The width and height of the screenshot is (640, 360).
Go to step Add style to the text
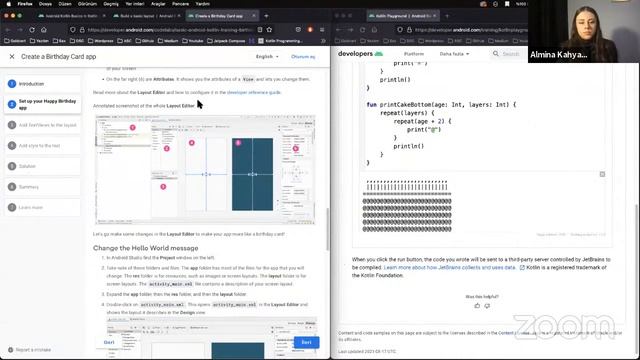[42, 146]
